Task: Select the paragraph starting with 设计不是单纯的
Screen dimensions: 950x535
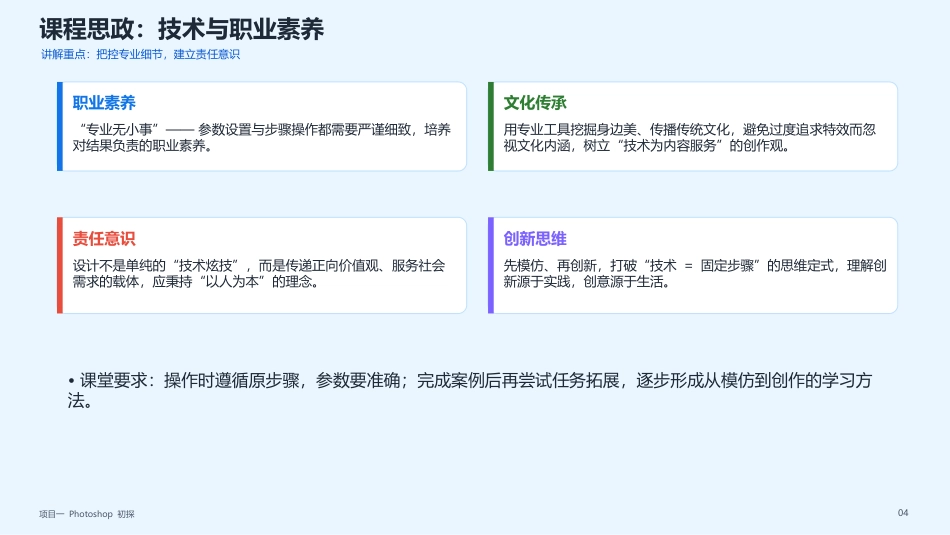Action: pyautogui.click(x=259, y=273)
